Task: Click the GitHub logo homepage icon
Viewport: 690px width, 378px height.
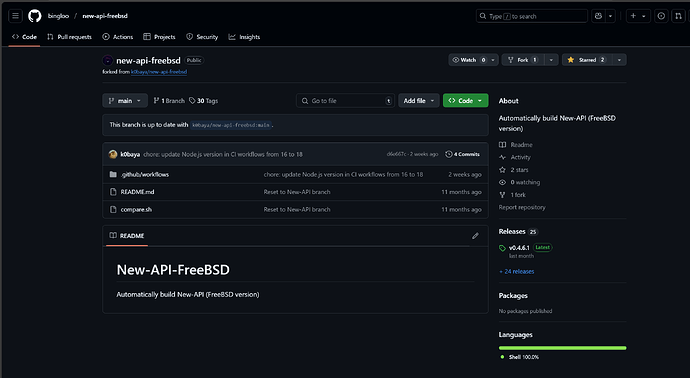Action: [x=35, y=16]
